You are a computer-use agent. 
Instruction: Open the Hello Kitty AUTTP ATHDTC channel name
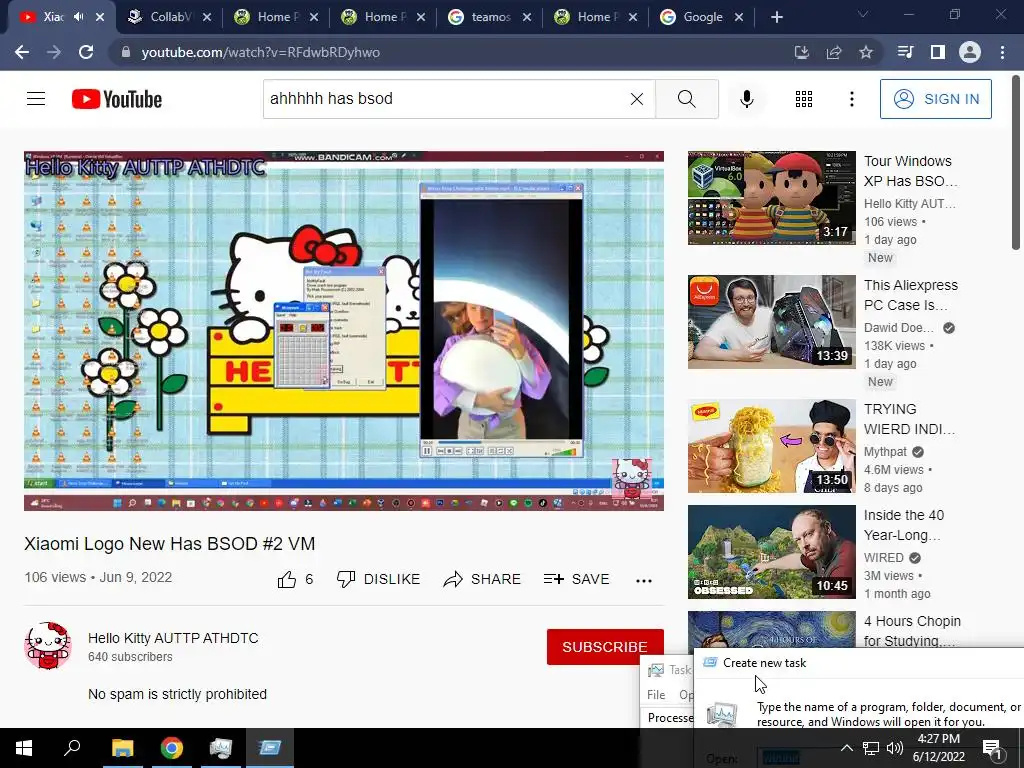click(173, 638)
